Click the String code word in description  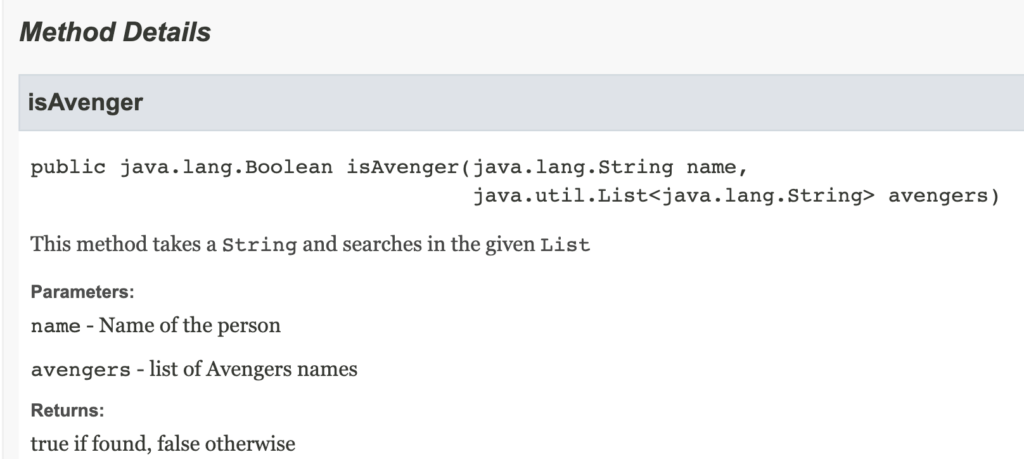click(x=259, y=245)
